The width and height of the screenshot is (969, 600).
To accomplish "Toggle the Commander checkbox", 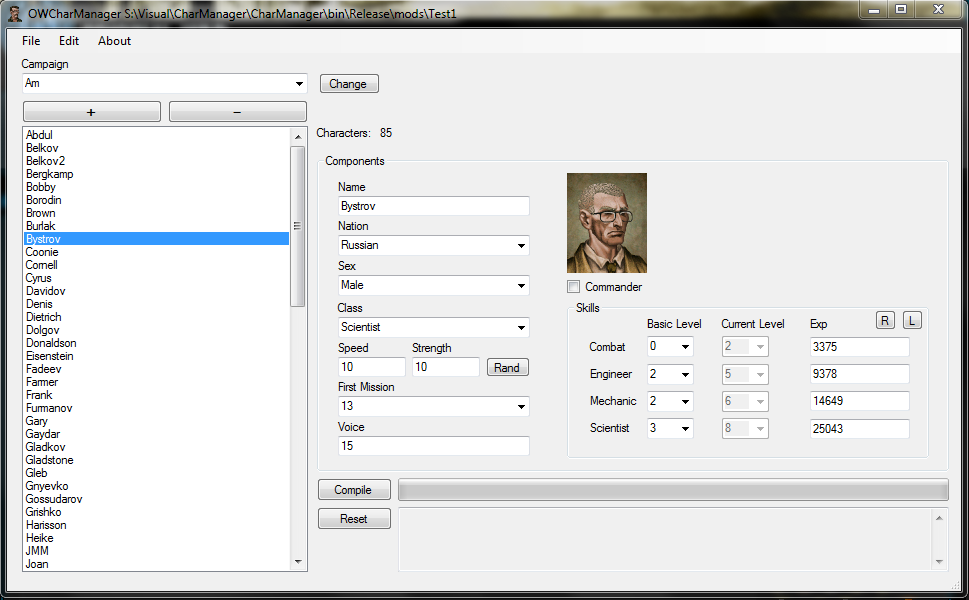I will tap(573, 287).
